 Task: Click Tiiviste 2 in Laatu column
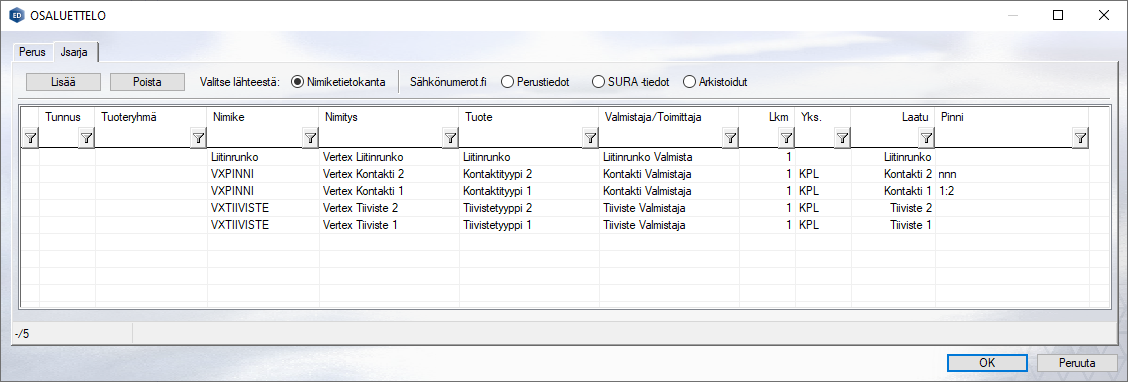893,208
